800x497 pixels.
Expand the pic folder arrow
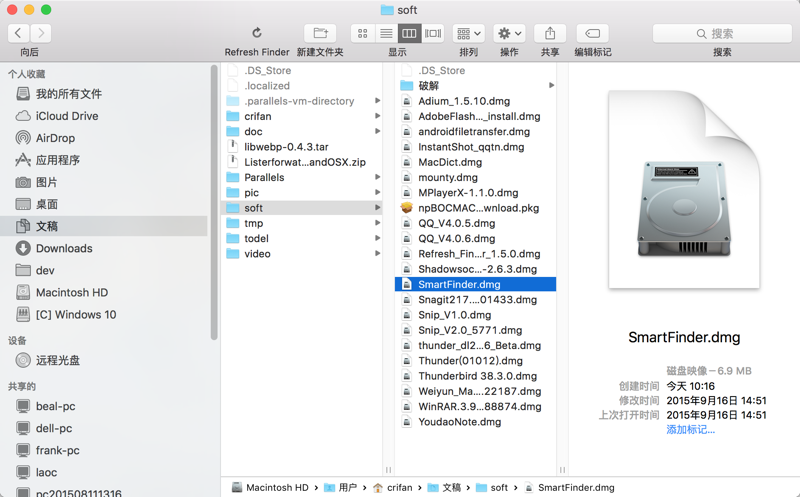(378, 192)
